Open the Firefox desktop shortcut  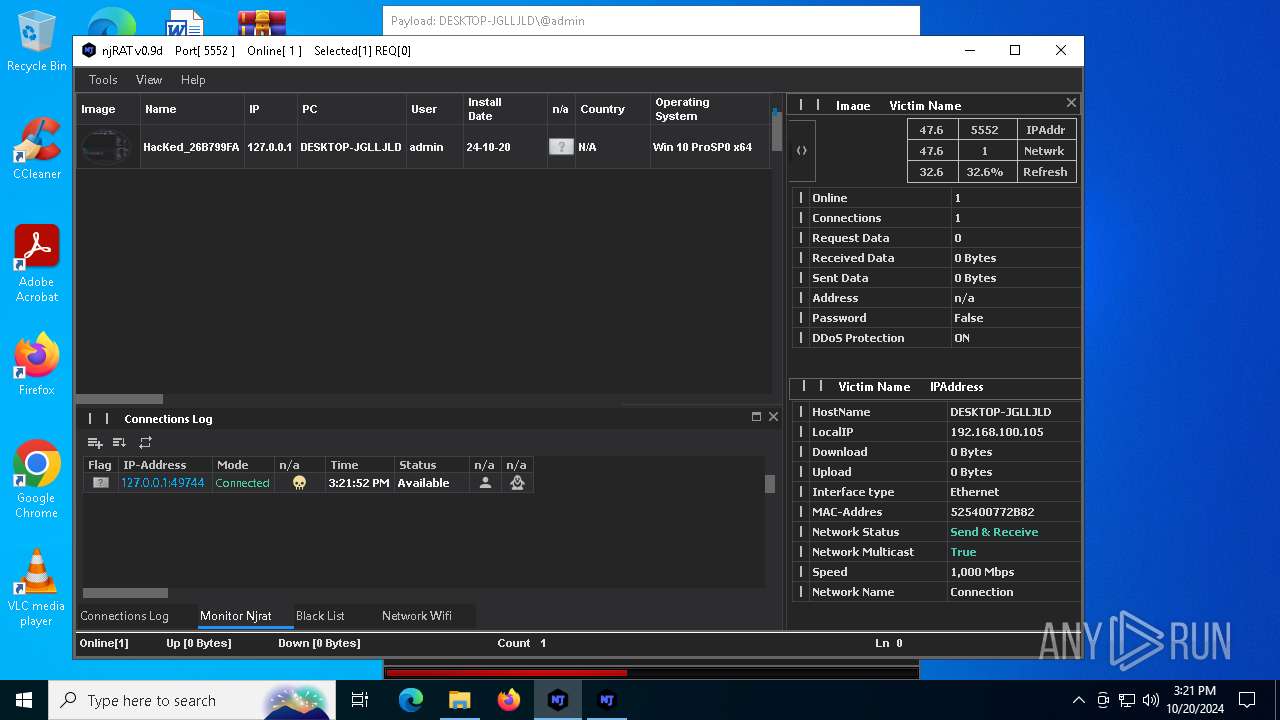(36, 365)
